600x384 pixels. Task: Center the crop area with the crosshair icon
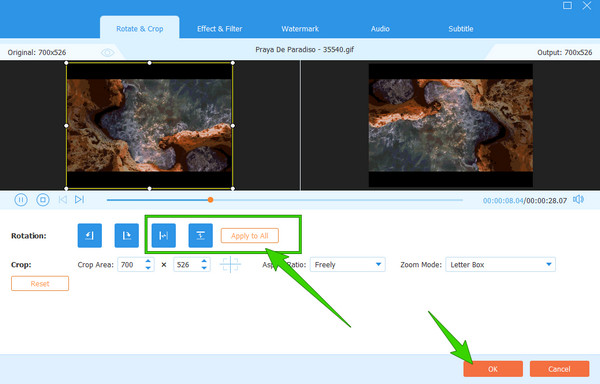[230, 264]
